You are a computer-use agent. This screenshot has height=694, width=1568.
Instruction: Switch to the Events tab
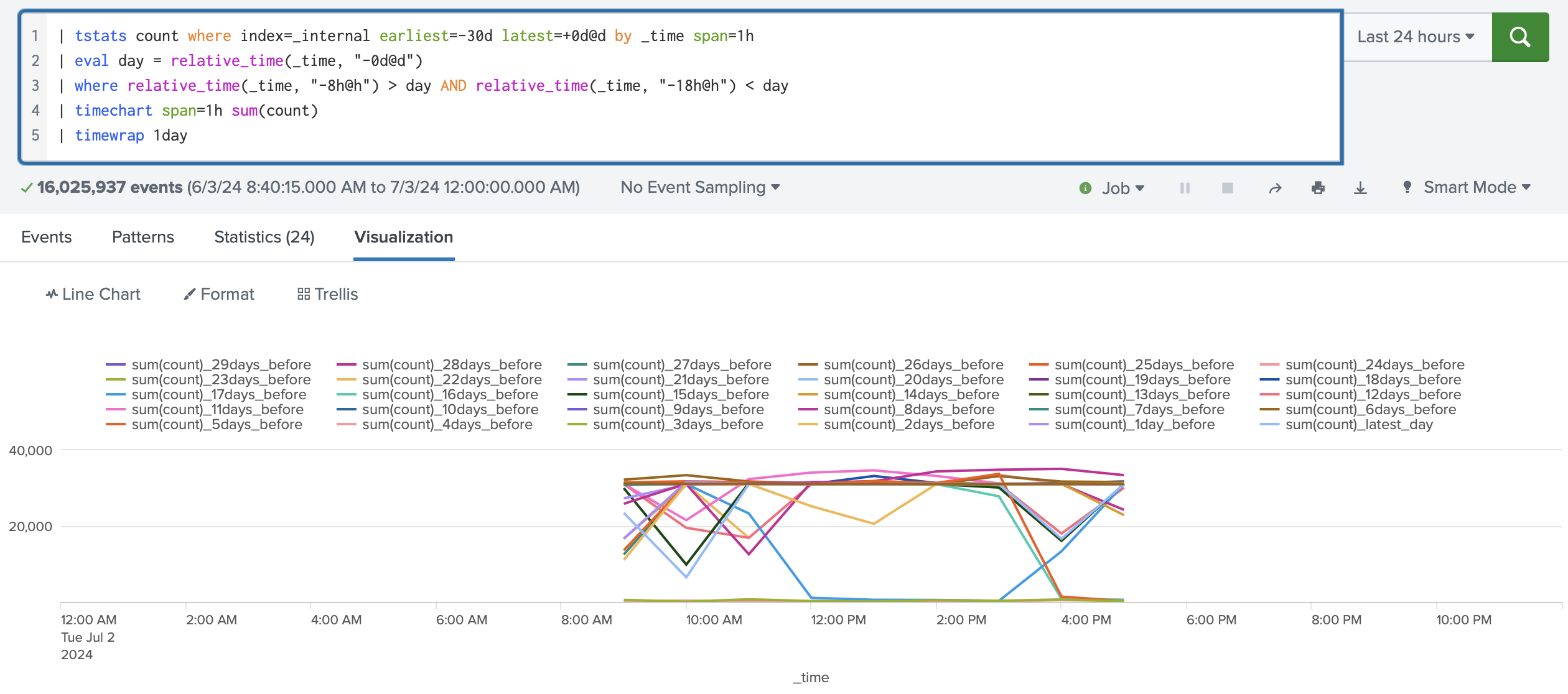(47, 237)
